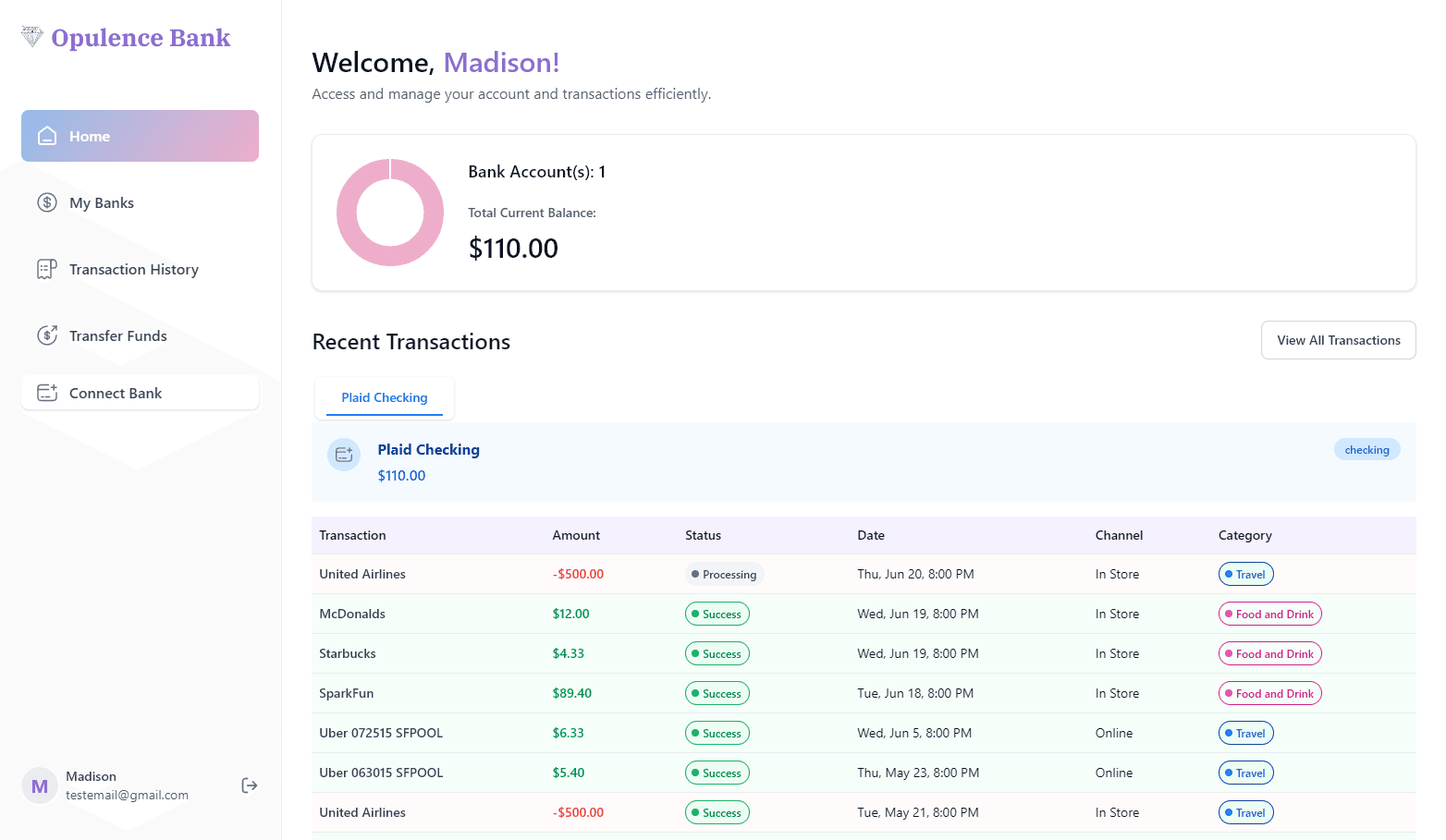
Task: Click Madison's avatar with letter M
Action: click(40, 786)
